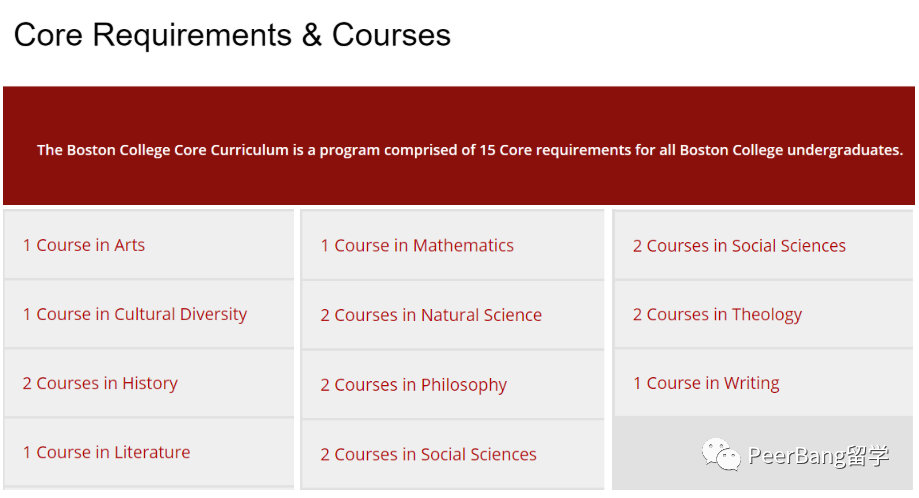Click the Boston College Core Curriculum sentence
Image resolution: width=919 pixels, height=498 pixels.
pyautogui.click(x=469, y=150)
